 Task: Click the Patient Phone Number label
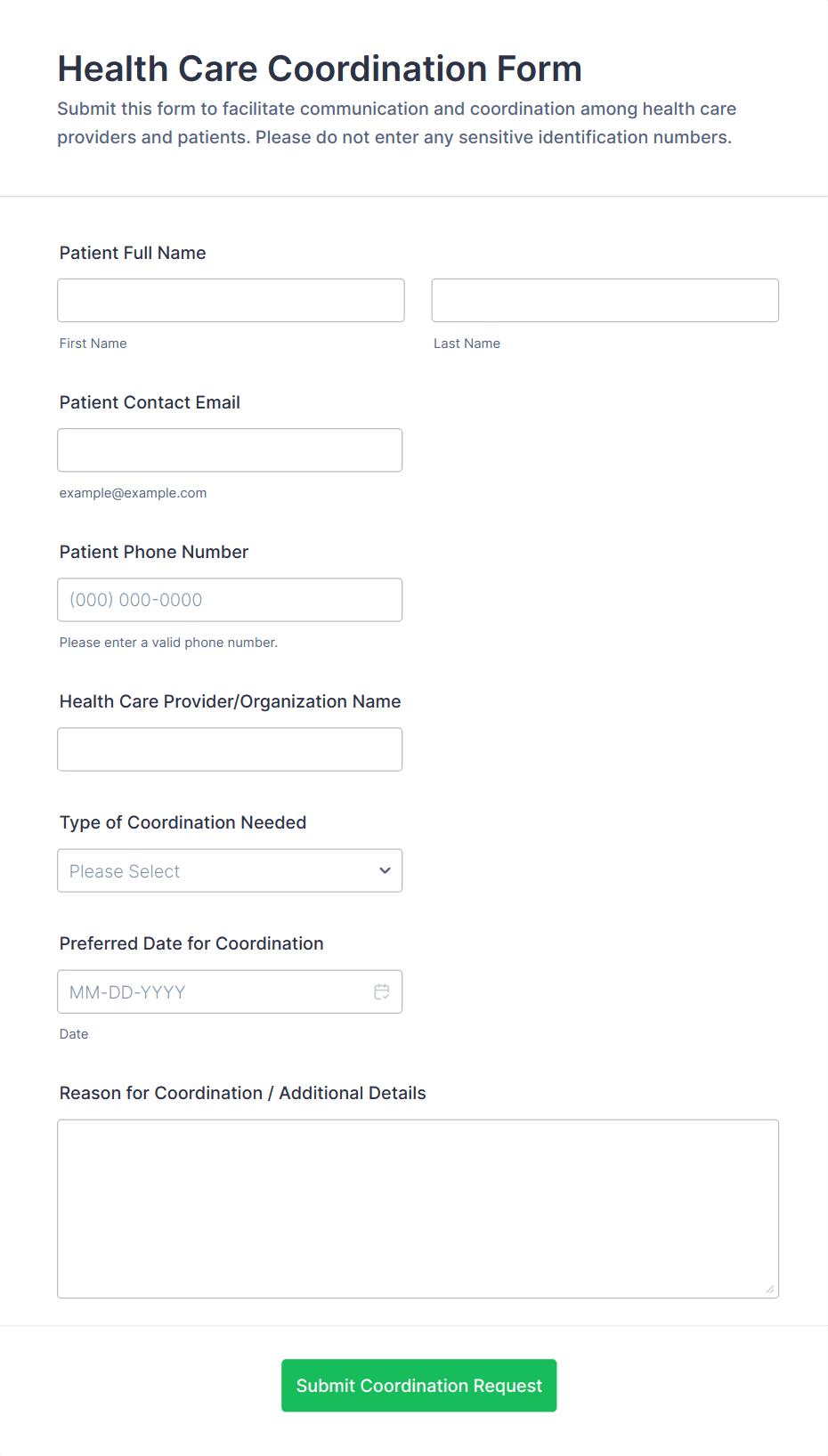154,552
